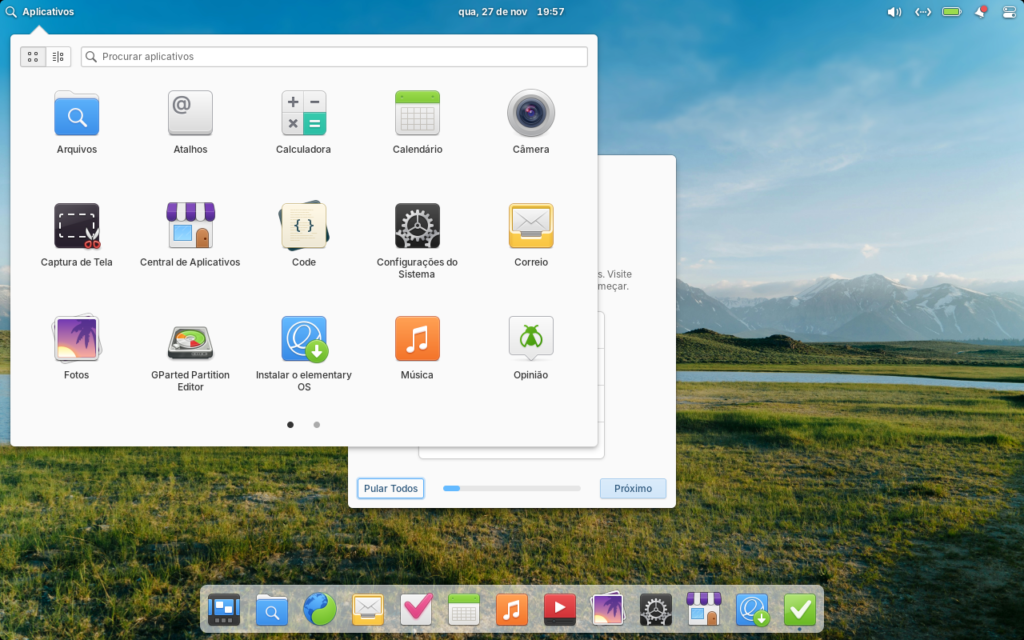Open Mail from the dock
This screenshot has width=1024, height=640.
coord(368,609)
